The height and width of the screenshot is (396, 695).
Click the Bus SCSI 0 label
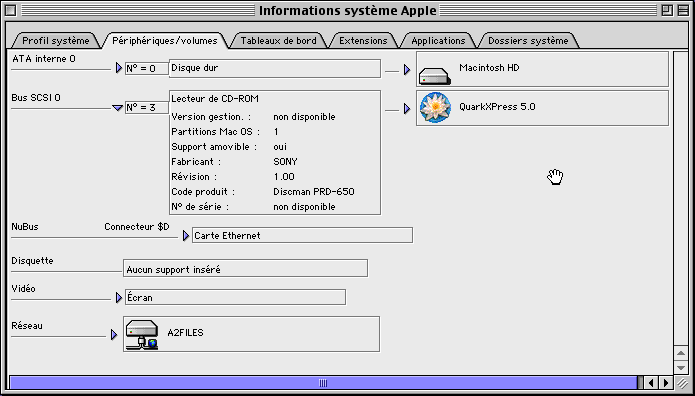coord(36,98)
